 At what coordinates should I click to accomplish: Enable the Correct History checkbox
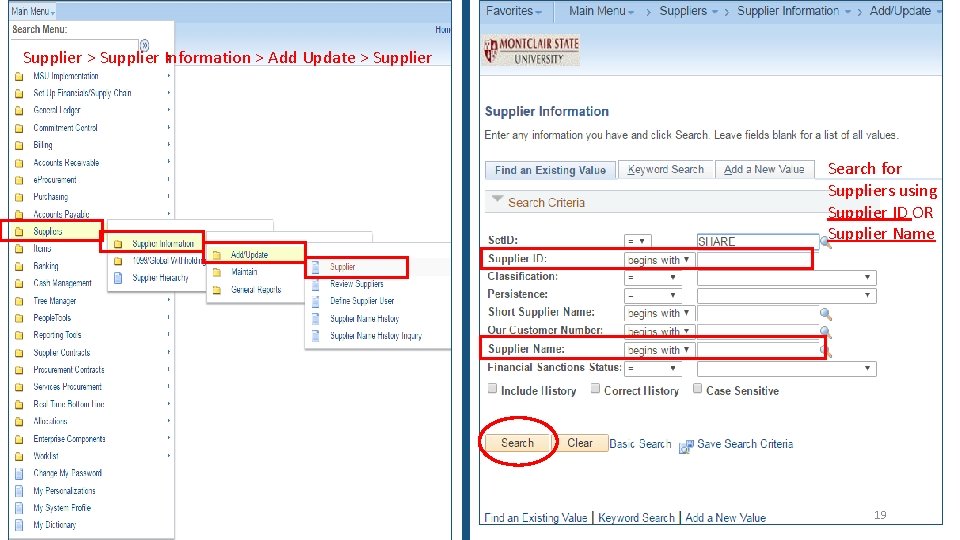[x=595, y=389]
